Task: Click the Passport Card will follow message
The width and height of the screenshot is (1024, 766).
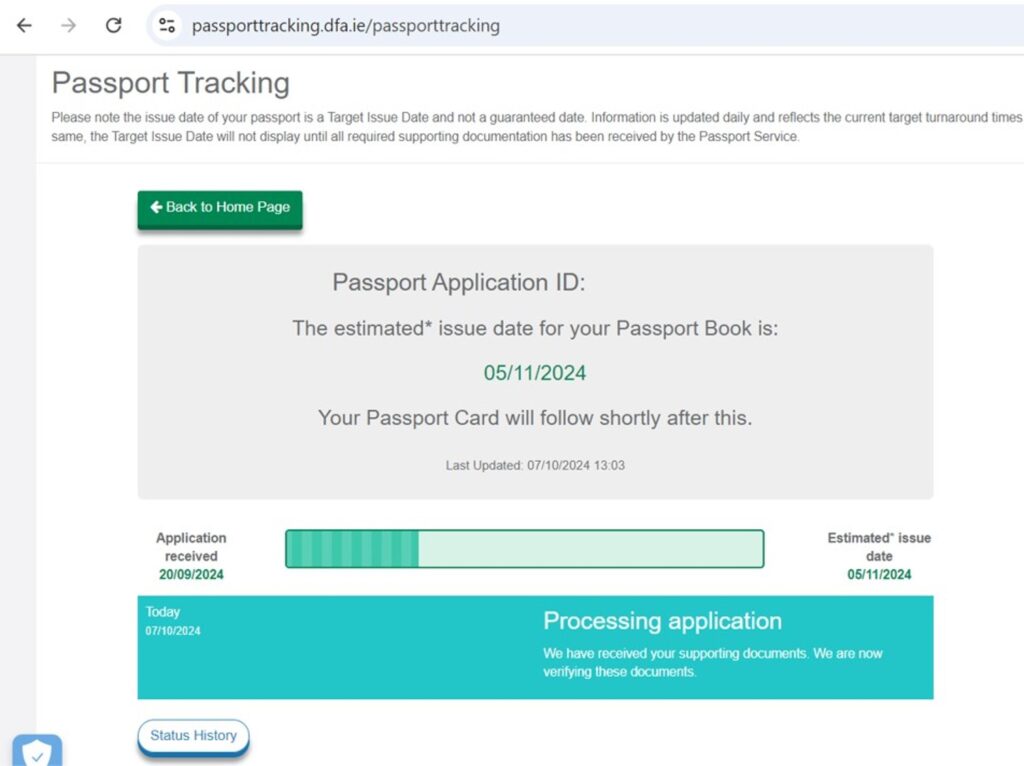Action: (535, 418)
